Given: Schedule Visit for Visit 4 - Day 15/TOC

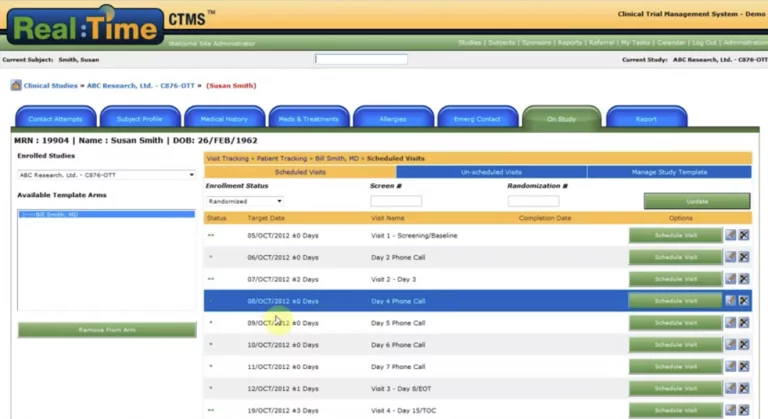Looking at the screenshot, I should pos(675,410).
